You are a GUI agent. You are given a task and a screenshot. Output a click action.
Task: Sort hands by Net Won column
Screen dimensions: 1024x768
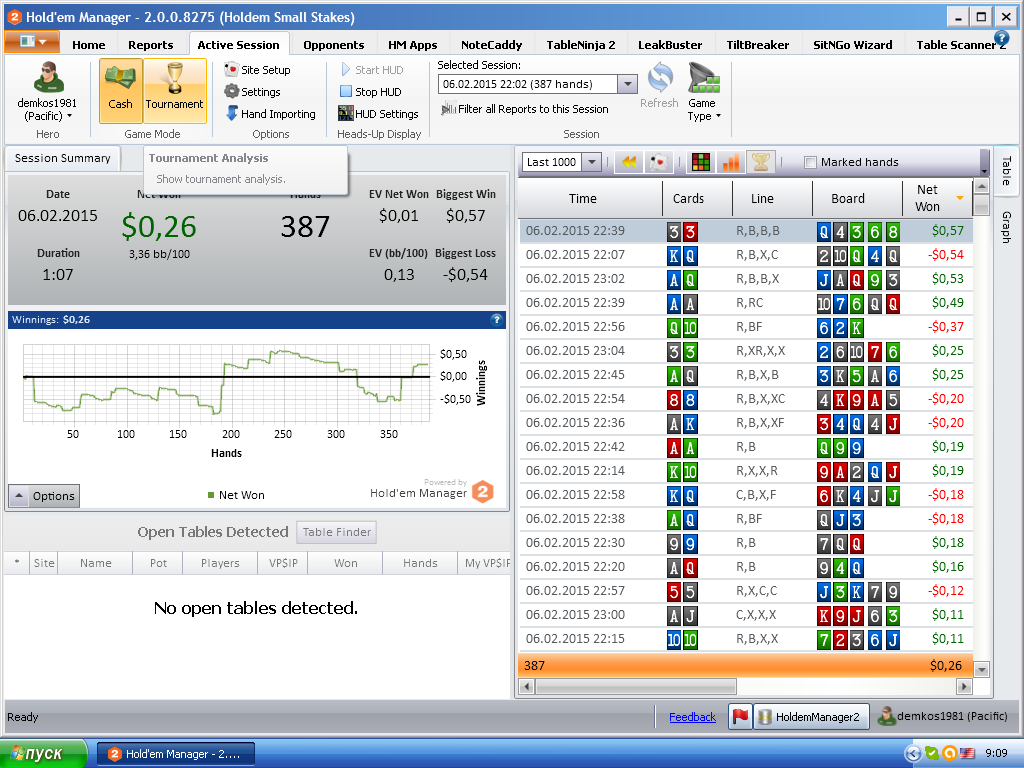point(936,198)
